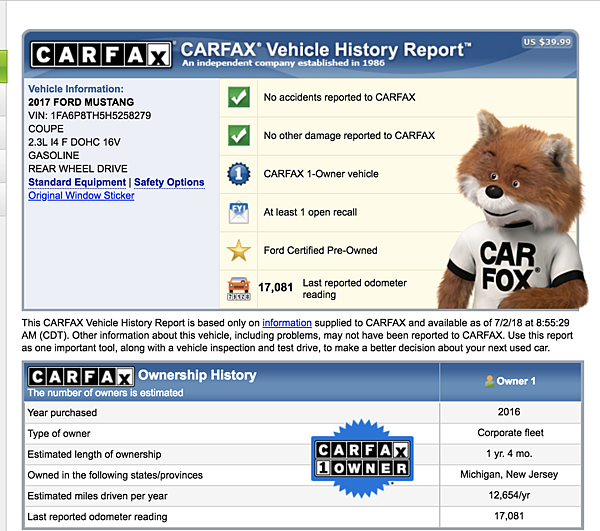Screen dimensions: 600x531
Task: Click the 'Type of owner' row label
Action: (59, 433)
